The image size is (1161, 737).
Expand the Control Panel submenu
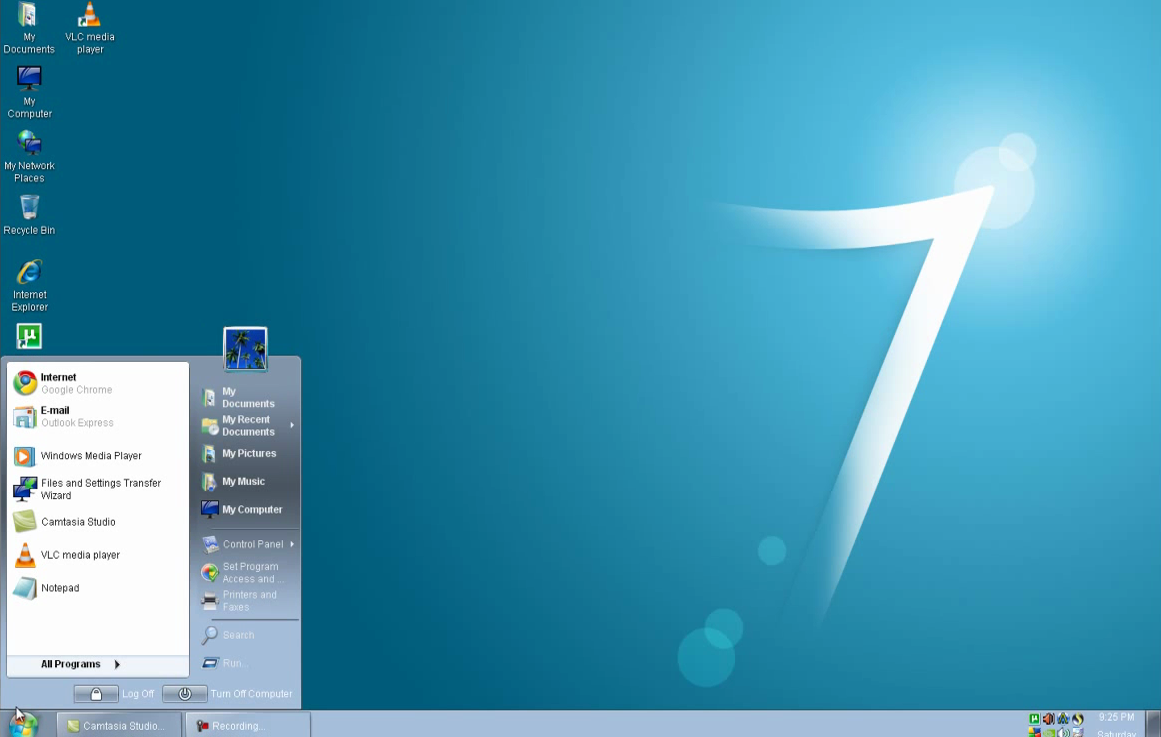pos(248,544)
